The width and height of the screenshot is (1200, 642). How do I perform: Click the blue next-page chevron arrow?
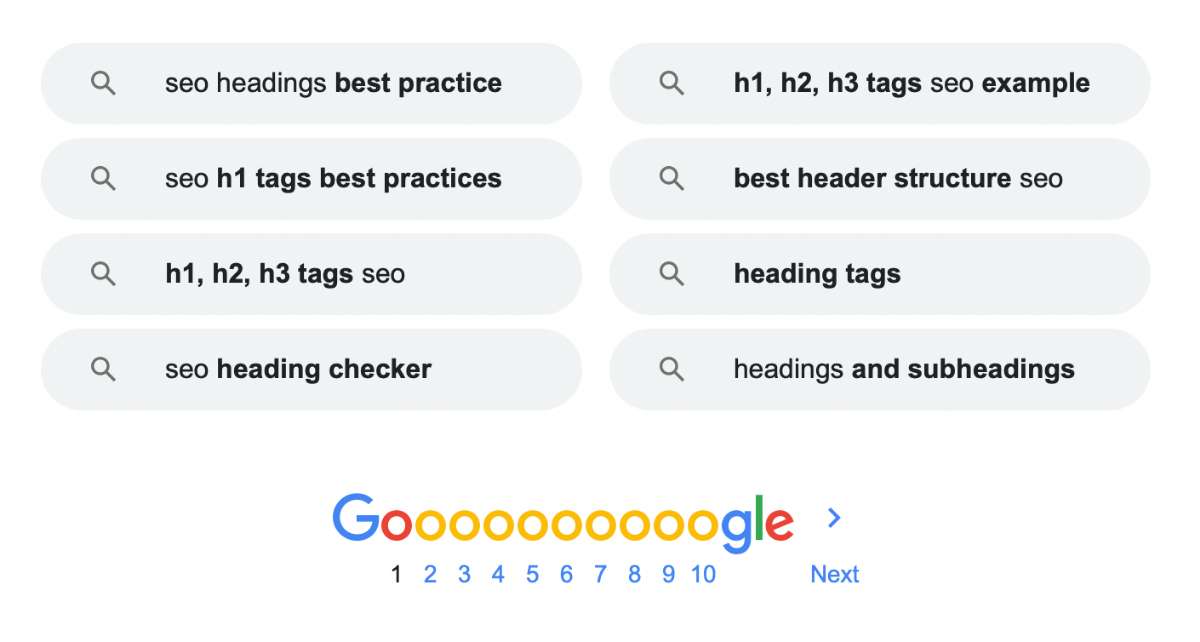click(835, 517)
